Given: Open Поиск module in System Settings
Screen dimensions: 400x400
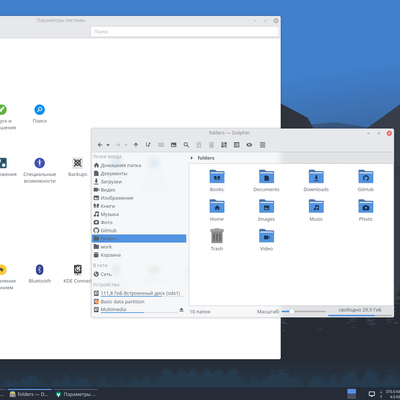Looking at the screenshot, I should tap(39, 114).
